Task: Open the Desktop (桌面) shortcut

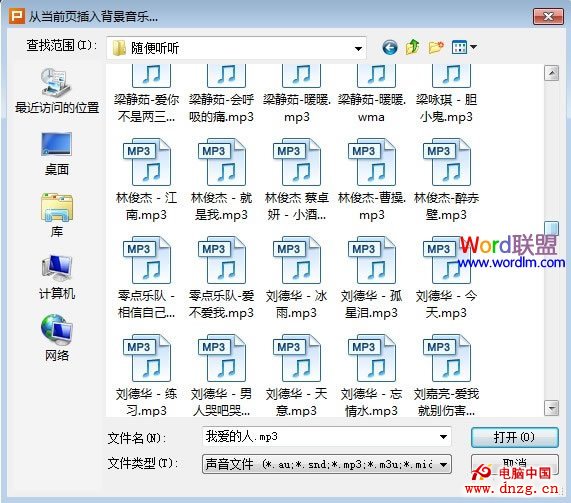Action: [x=57, y=154]
